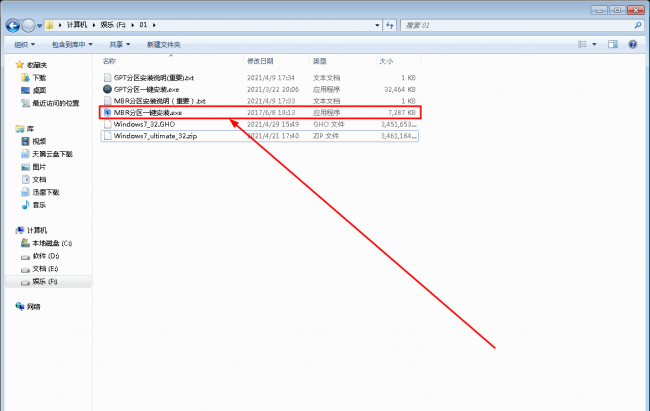650x411 pixels.
Task: Click the Back navigation arrow
Action: click(13, 26)
